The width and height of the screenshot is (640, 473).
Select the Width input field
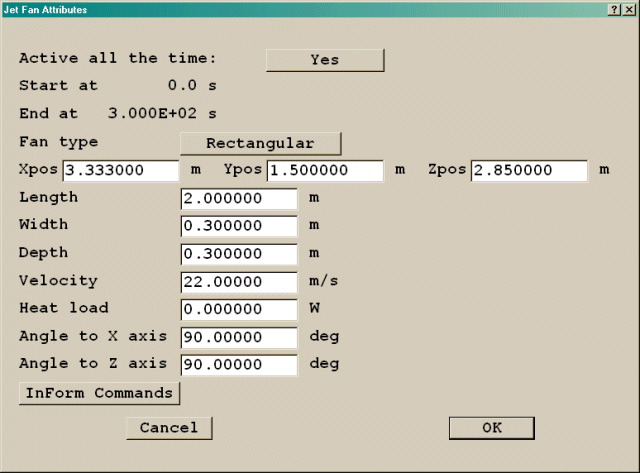(239, 226)
